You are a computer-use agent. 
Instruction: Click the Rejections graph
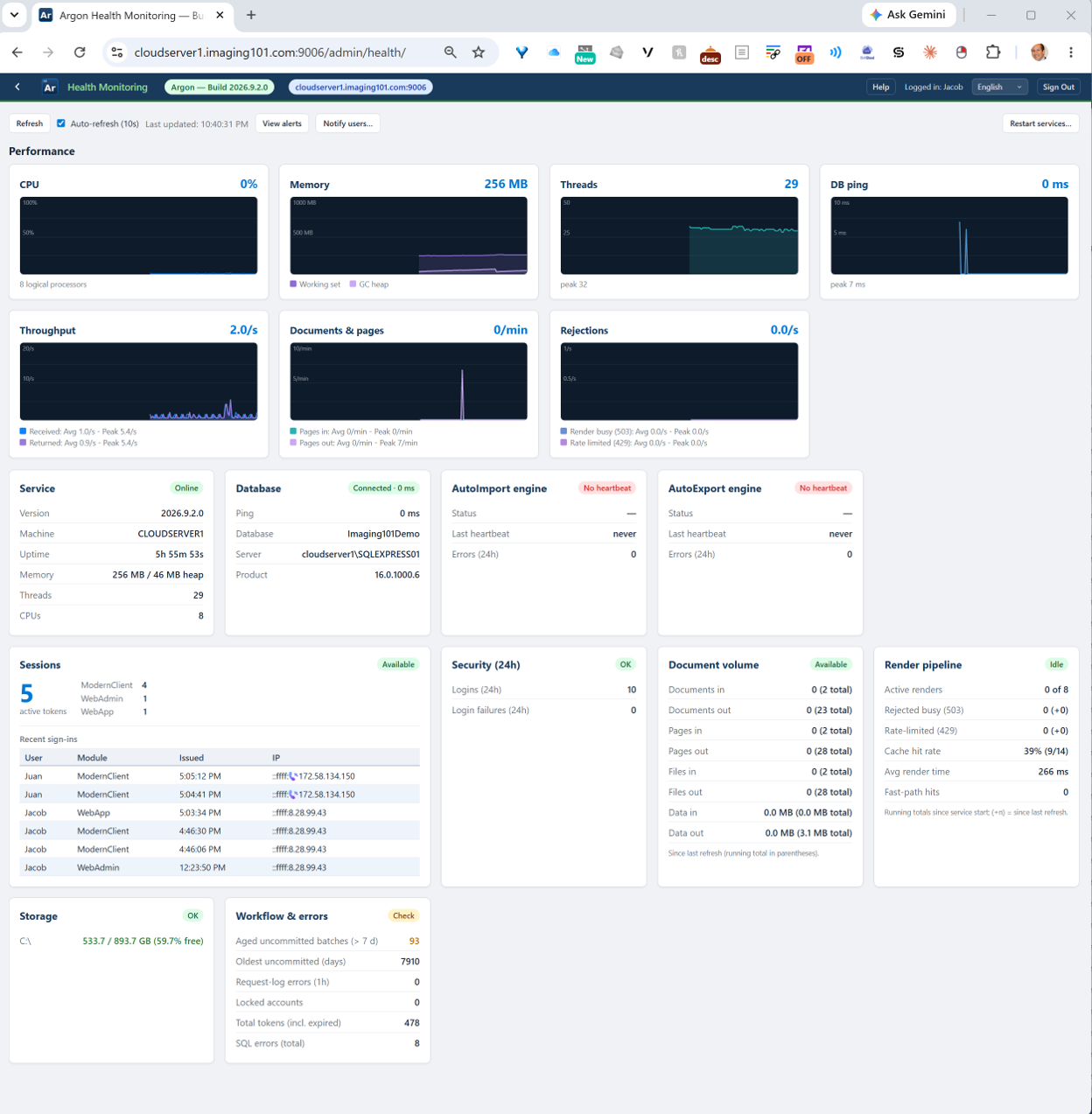pos(679,382)
